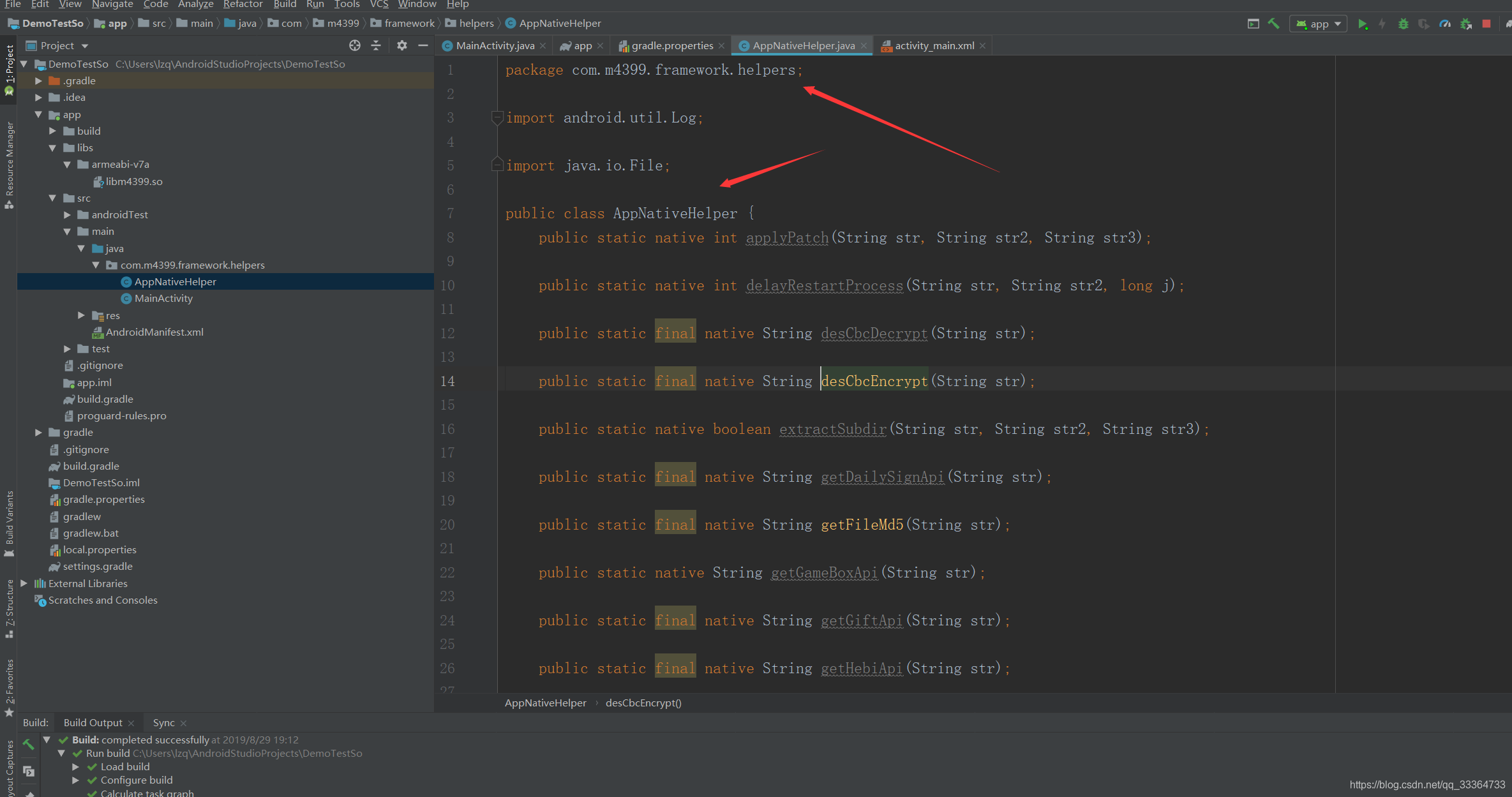
Task: Stop the running app with red square
Action: pos(1486,24)
